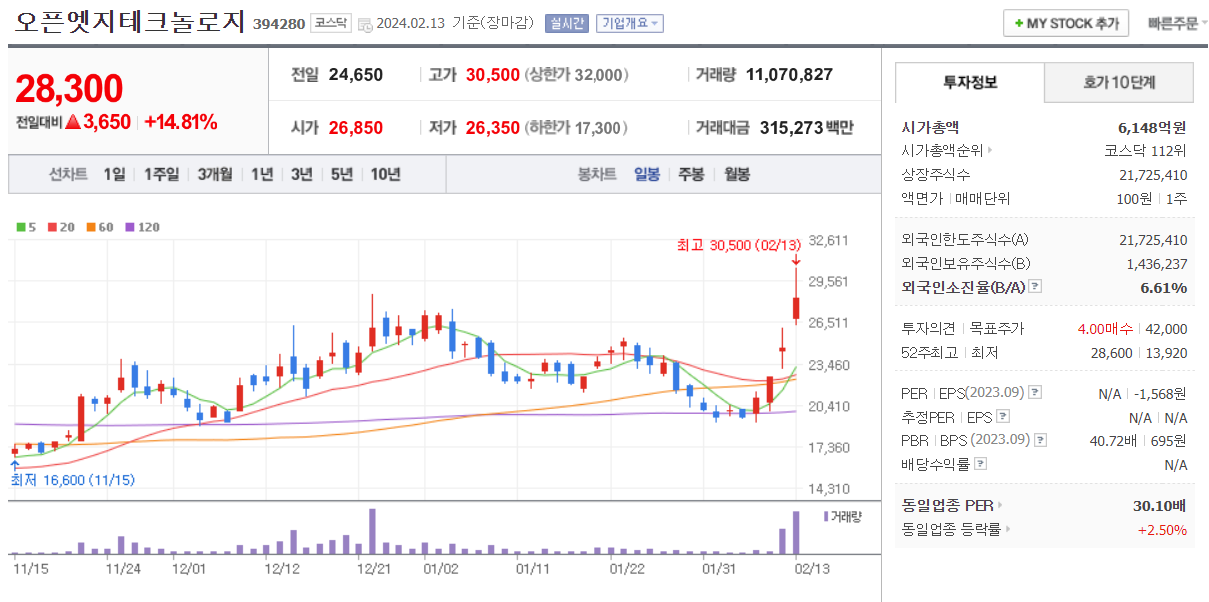The height and width of the screenshot is (602, 1209).
Task: Select 1일 line chart period
Action: (114, 174)
